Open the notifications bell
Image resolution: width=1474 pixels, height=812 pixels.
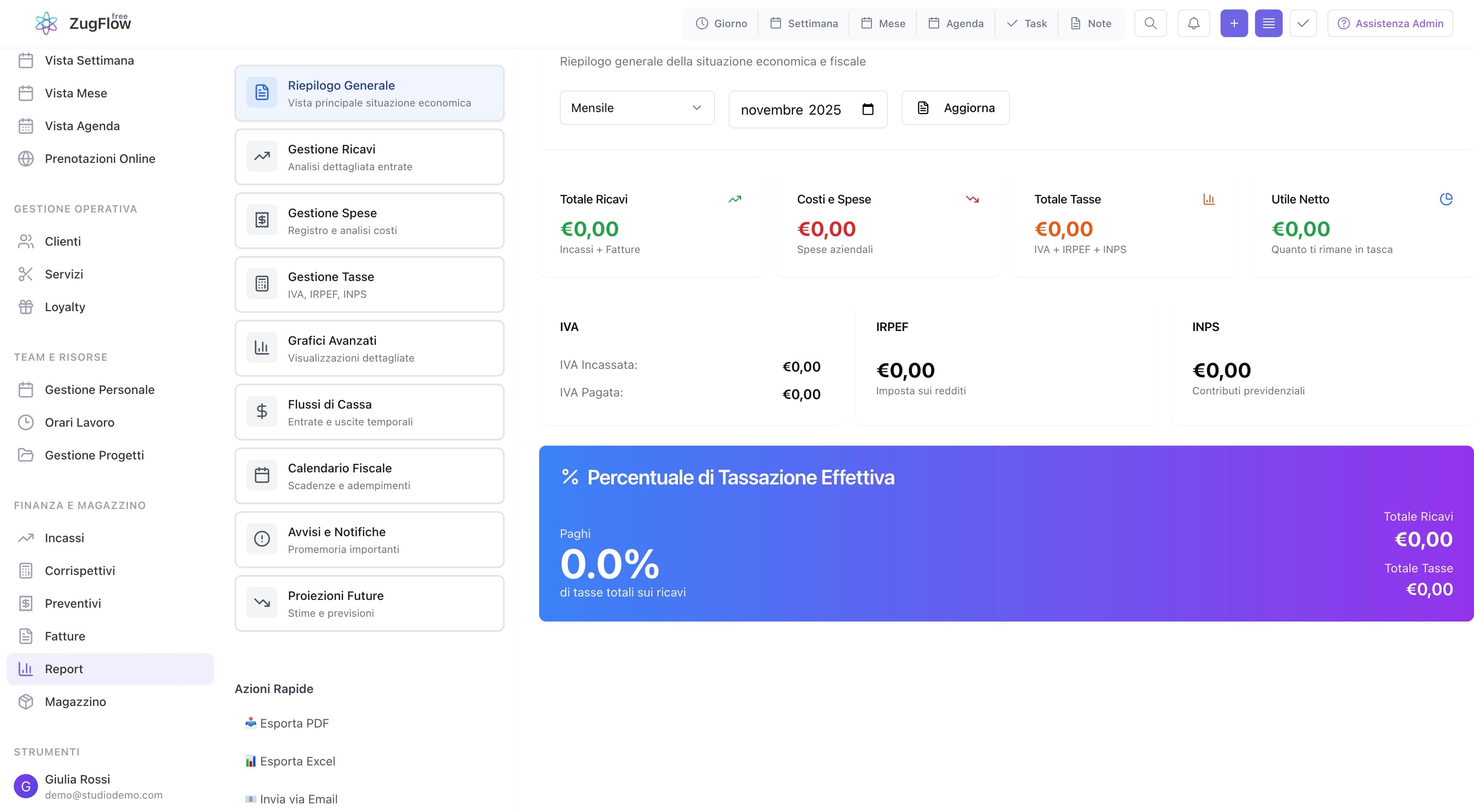point(1193,23)
